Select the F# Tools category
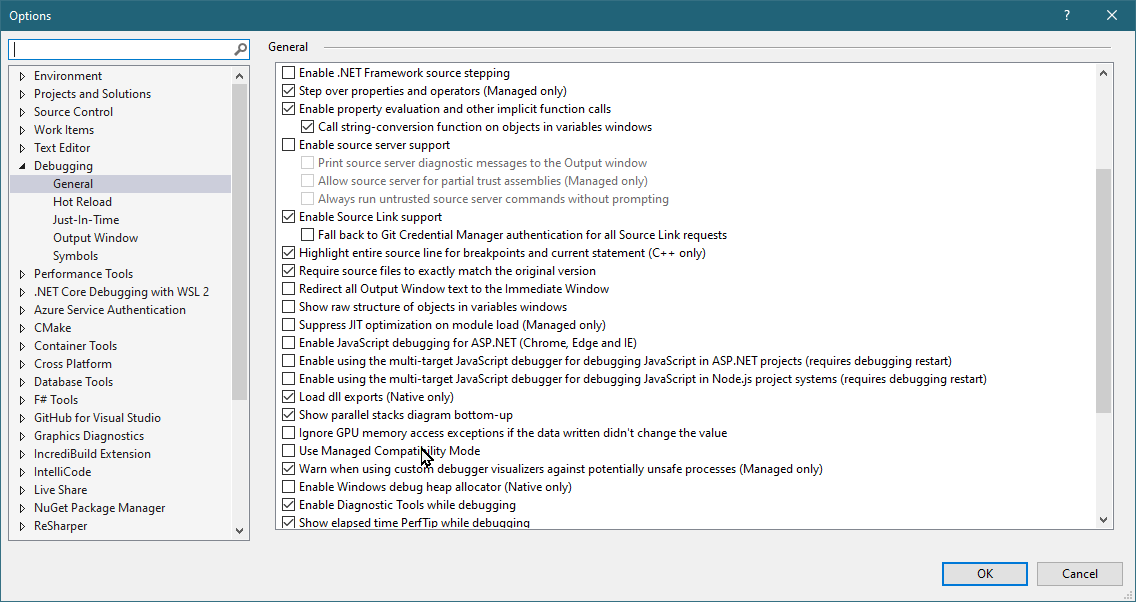 56,400
